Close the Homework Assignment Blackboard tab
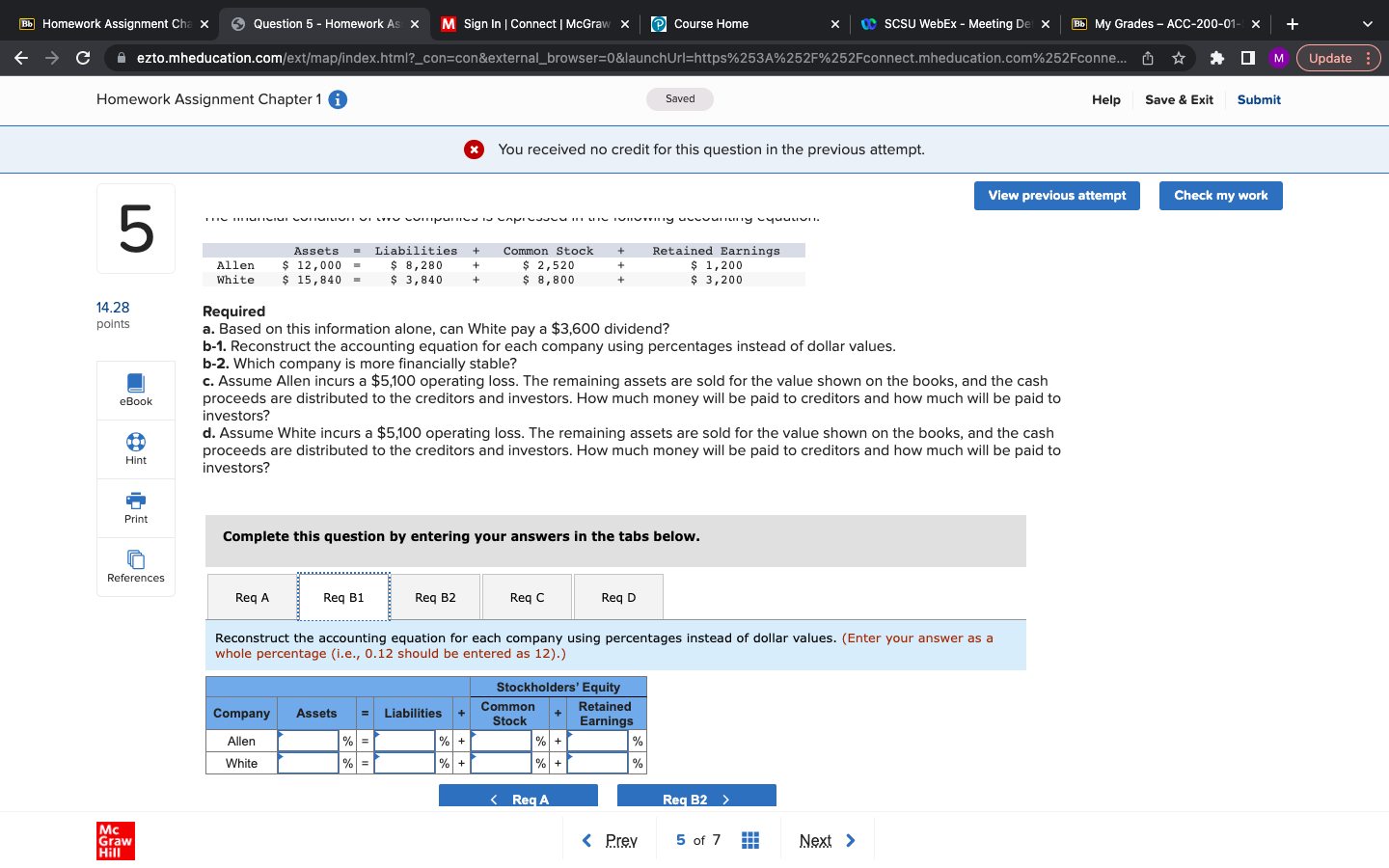Viewport: 1389px width, 868px height. pyautogui.click(x=204, y=24)
